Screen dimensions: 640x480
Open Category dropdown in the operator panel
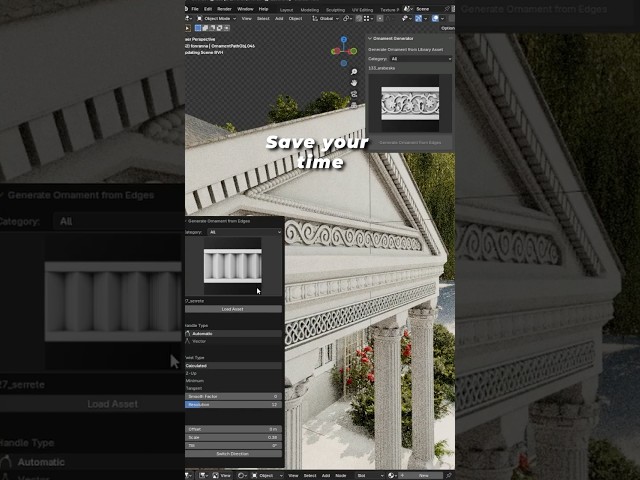pos(245,232)
